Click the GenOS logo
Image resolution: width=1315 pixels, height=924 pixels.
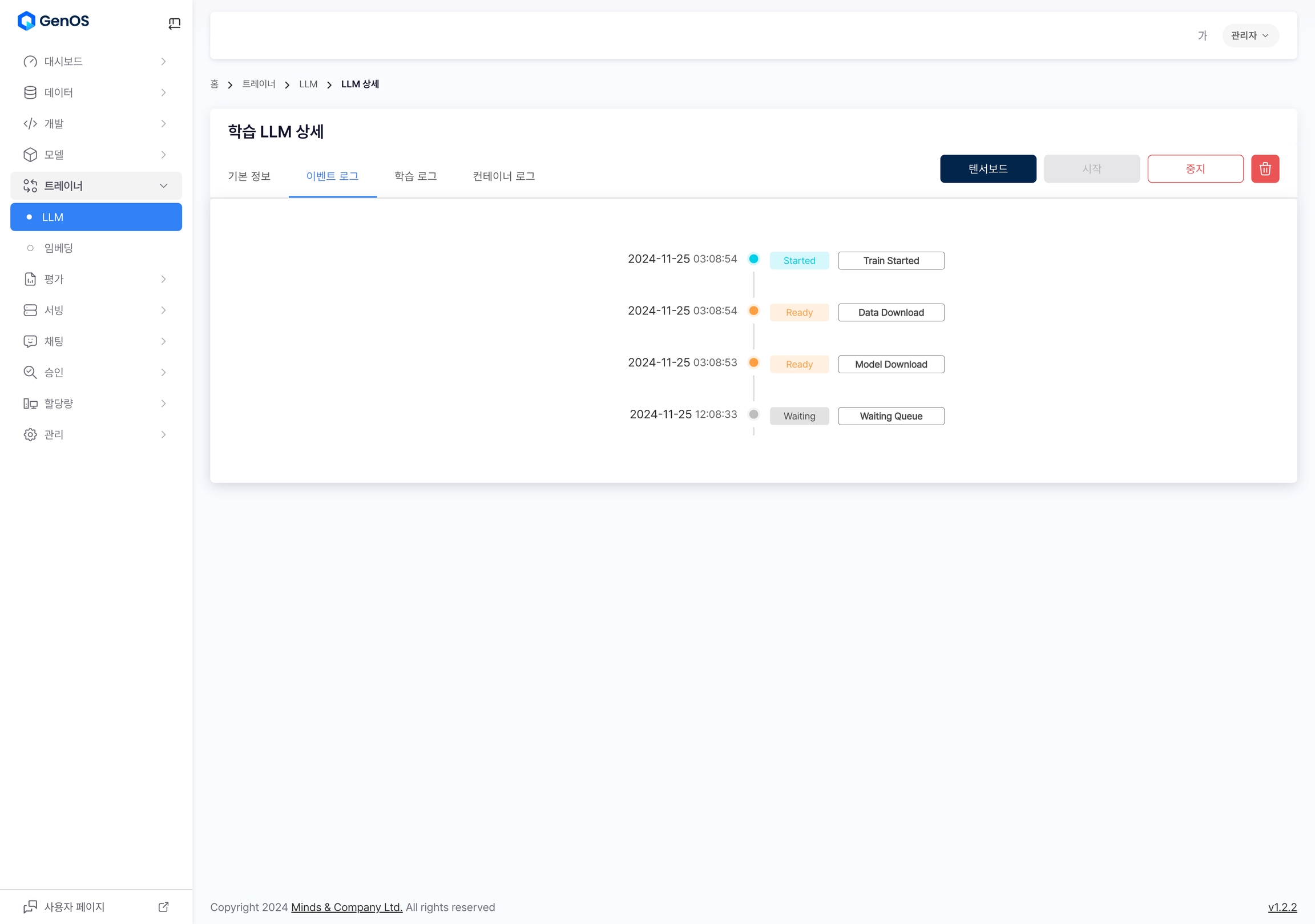coord(53,21)
